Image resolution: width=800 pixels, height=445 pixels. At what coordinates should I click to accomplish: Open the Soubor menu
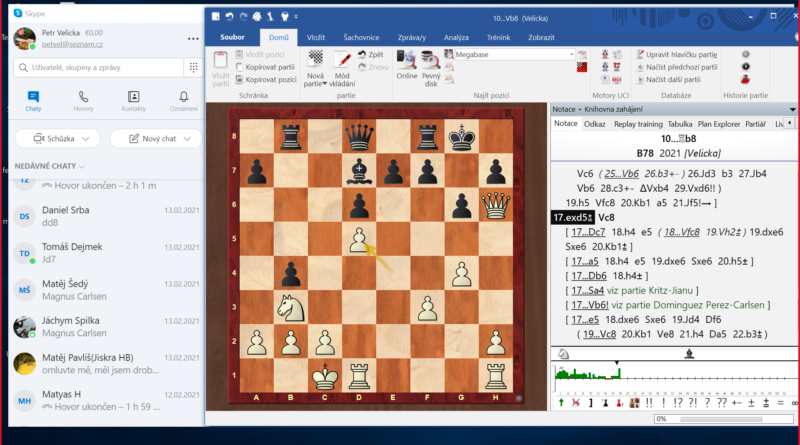coord(232,37)
